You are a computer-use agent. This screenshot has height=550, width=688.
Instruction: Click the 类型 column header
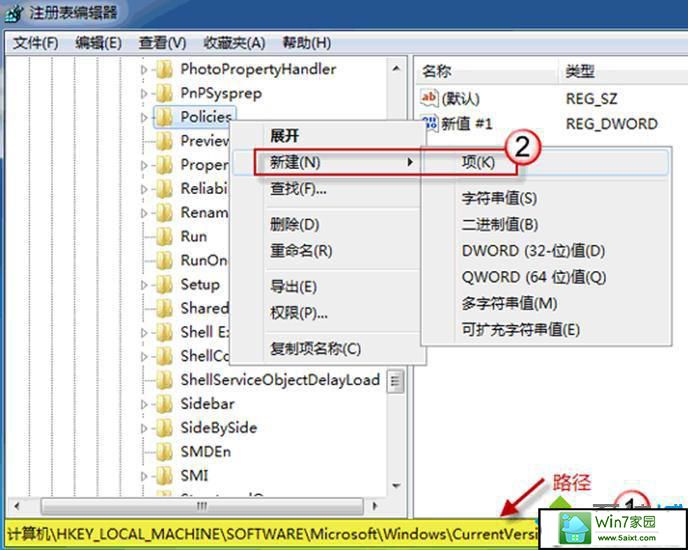click(x=623, y=71)
